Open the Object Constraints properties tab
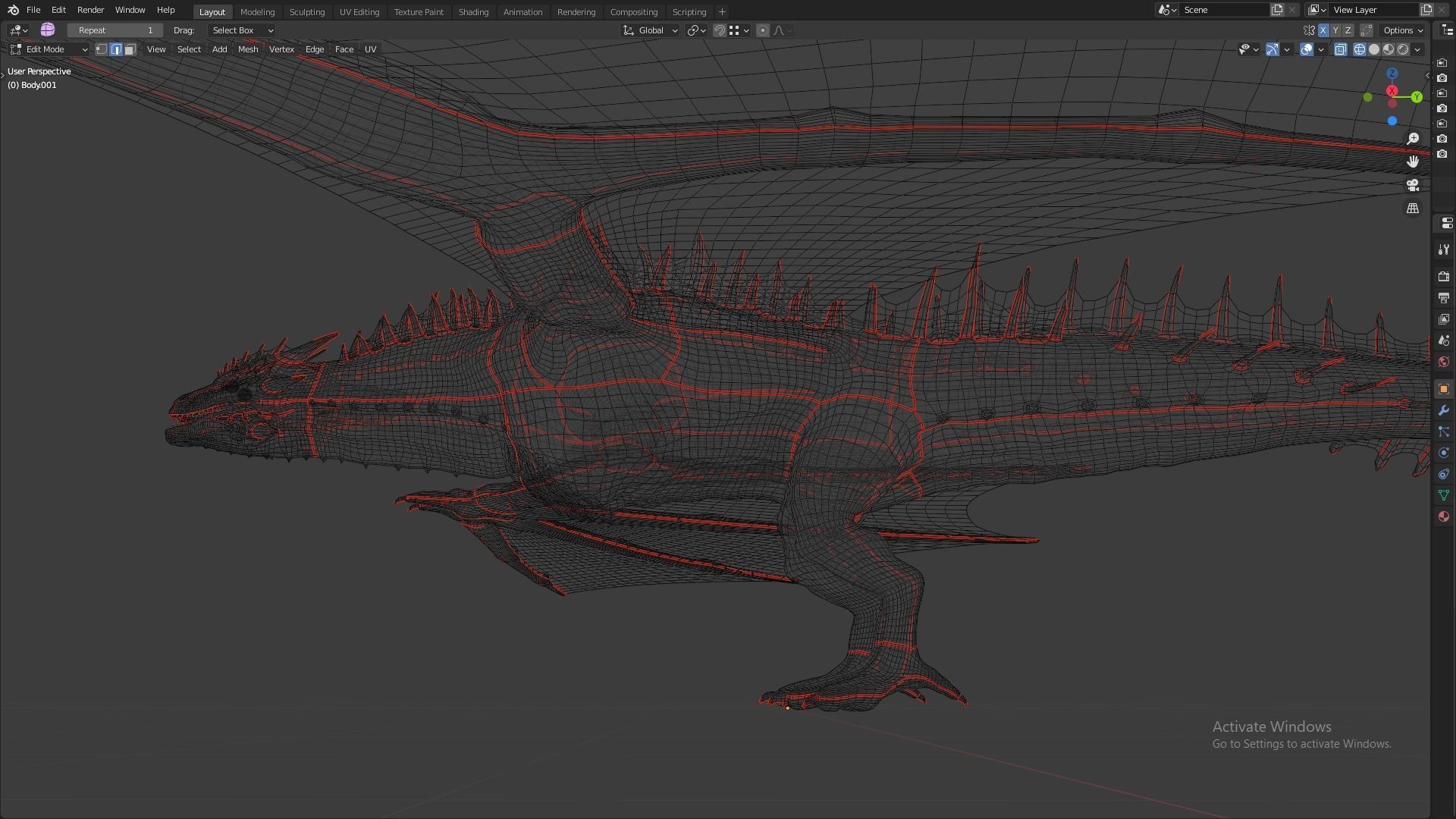1456x819 pixels. pyautogui.click(x=1444, y=474)
